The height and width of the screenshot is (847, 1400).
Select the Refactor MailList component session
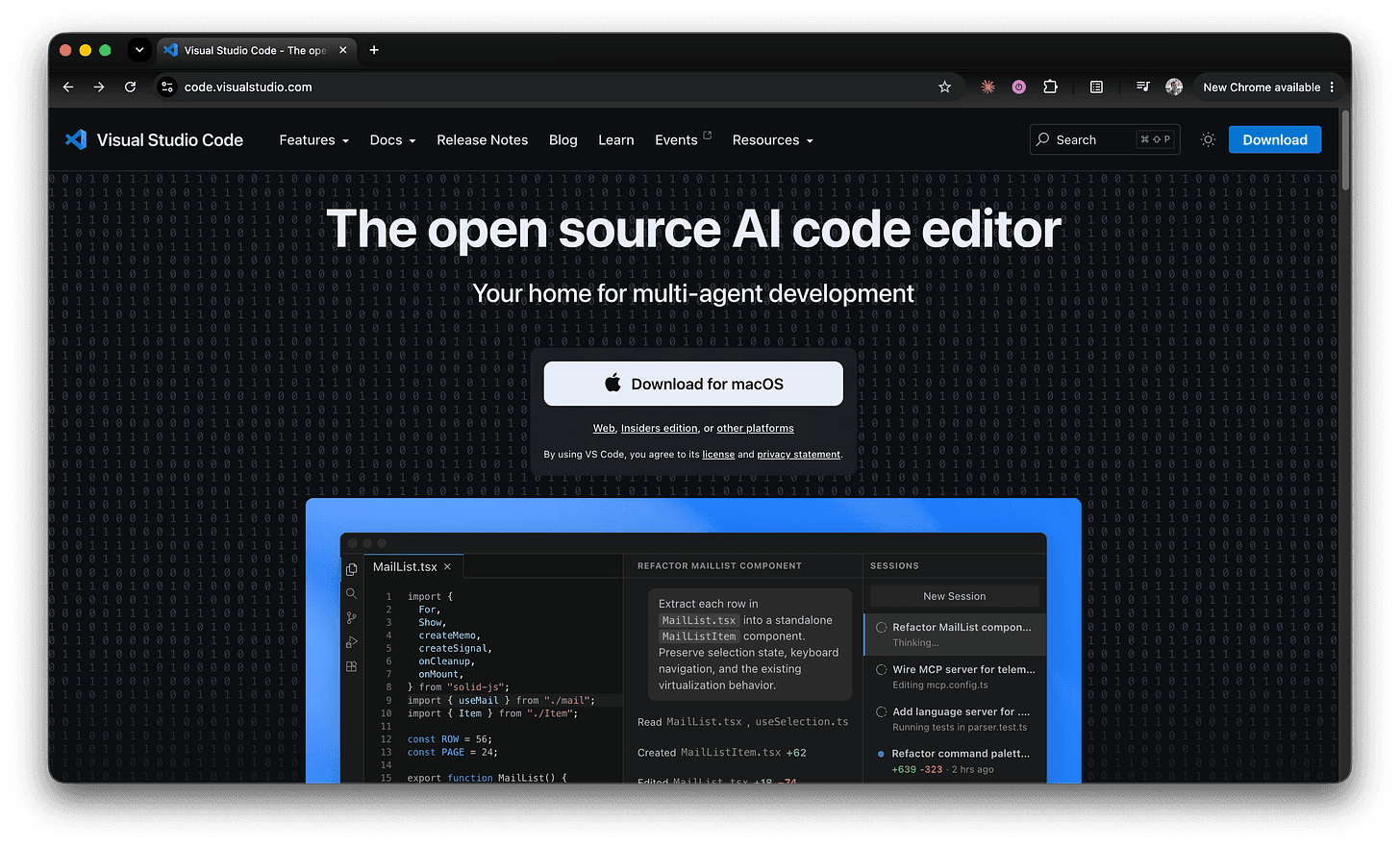(x=955, y=635)
